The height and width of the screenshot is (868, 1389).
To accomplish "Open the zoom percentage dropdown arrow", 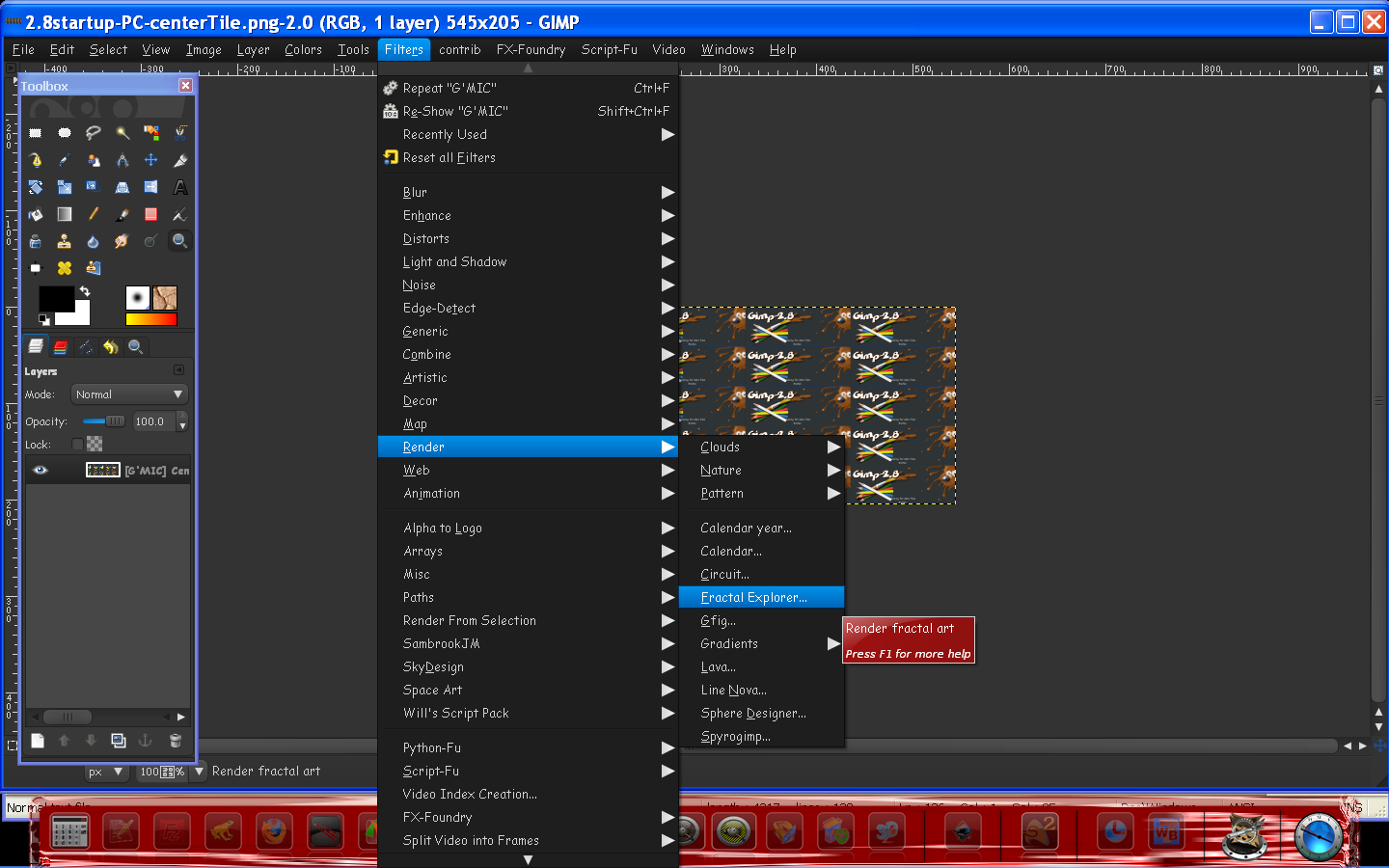I will (200, 772).
